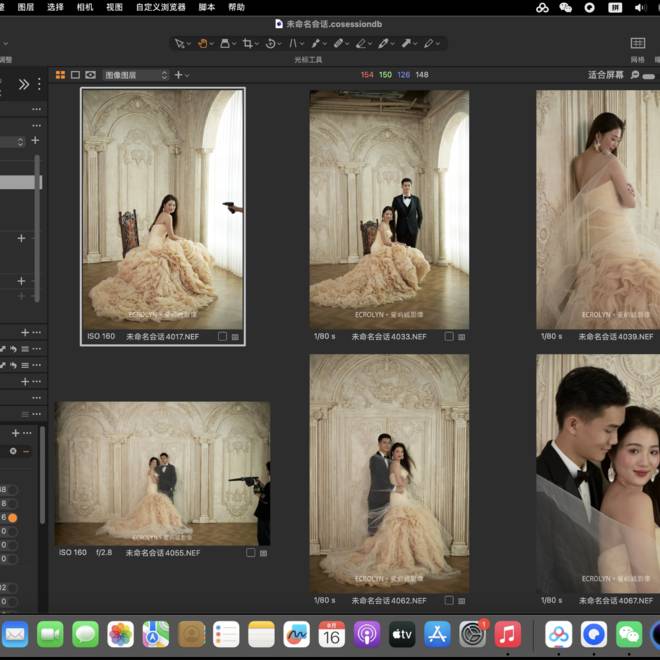Click the variant icon under 4055.NEF
660x660 pixels.
click(263, 553)
